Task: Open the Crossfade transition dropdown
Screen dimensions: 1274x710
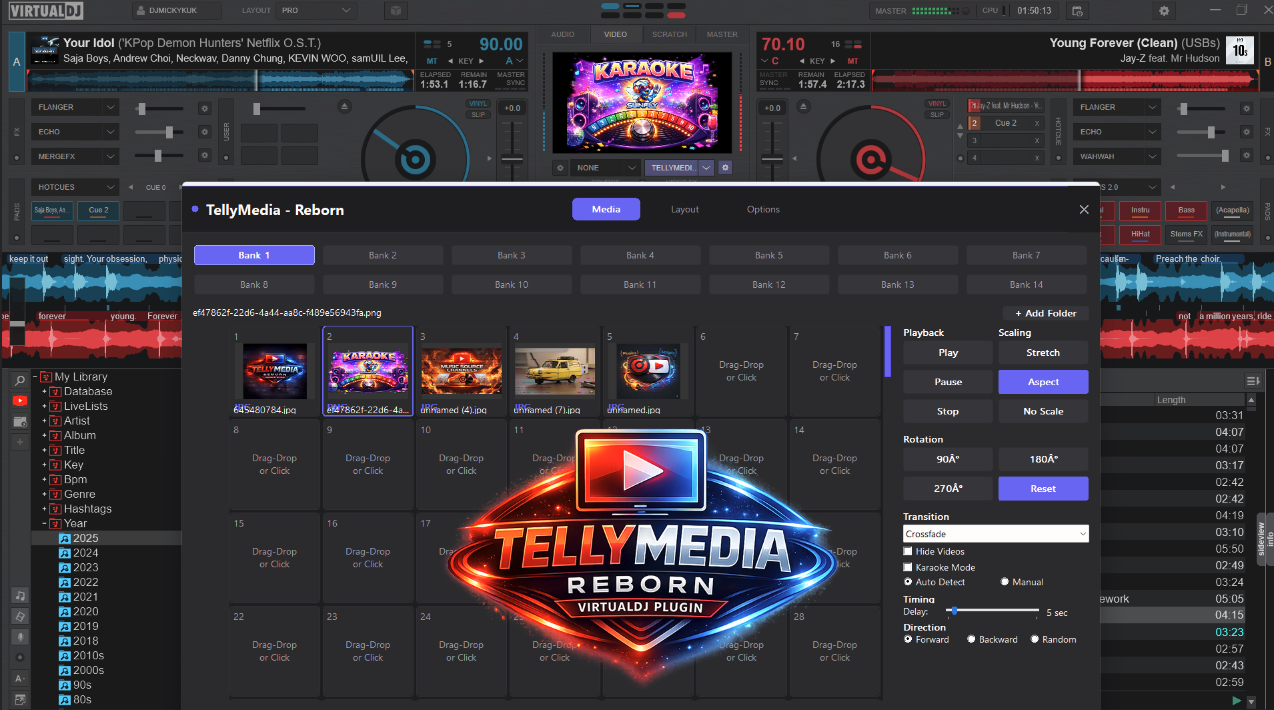Action: point(995,533)
